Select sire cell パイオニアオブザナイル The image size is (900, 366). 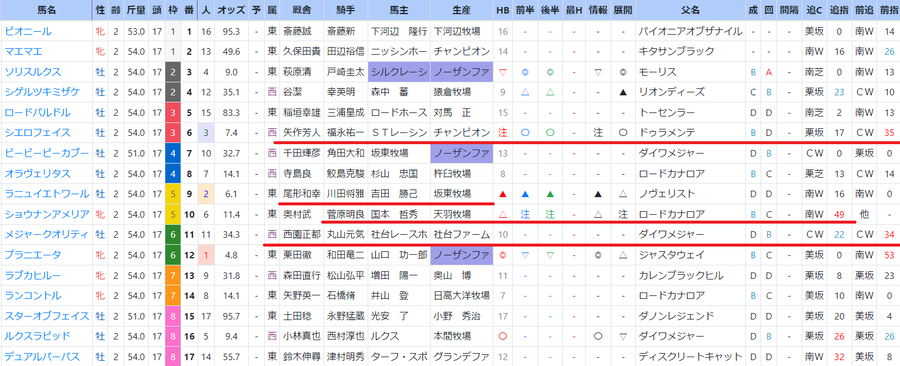[x=690, y=32]
